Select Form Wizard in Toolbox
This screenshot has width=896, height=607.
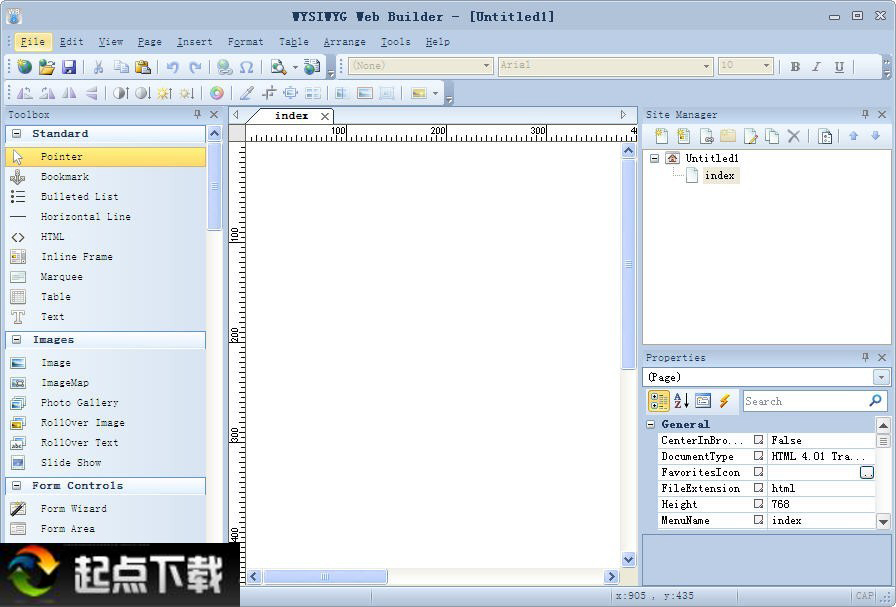(106, 508)
